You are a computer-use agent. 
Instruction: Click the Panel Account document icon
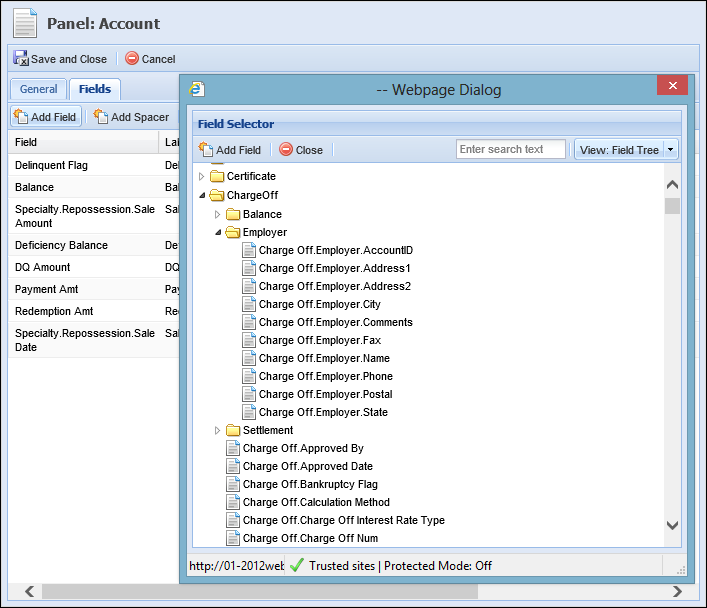[25, 23]
